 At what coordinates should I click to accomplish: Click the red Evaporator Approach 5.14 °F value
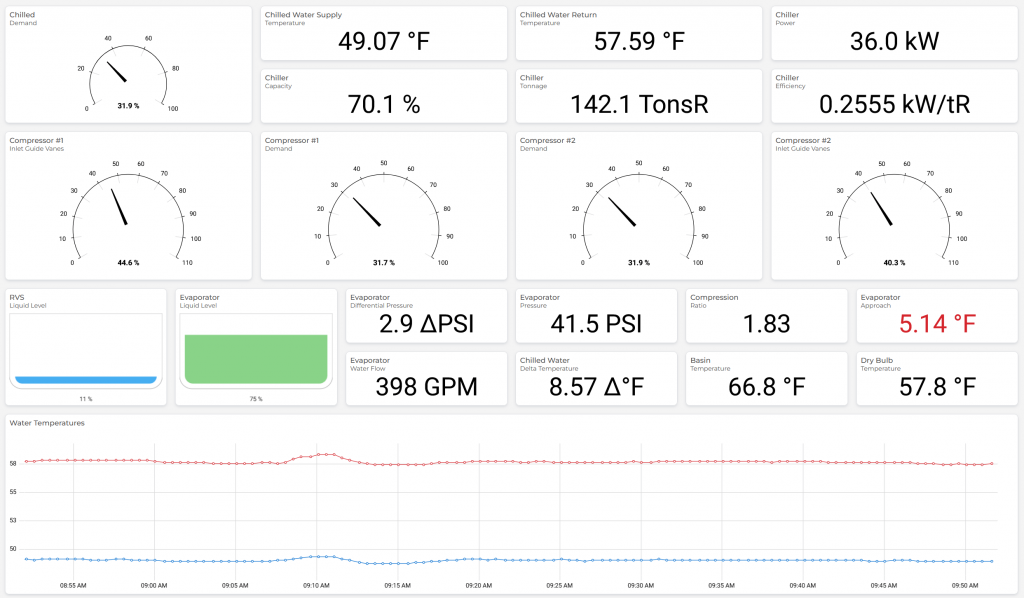click(x=936, y=324)
